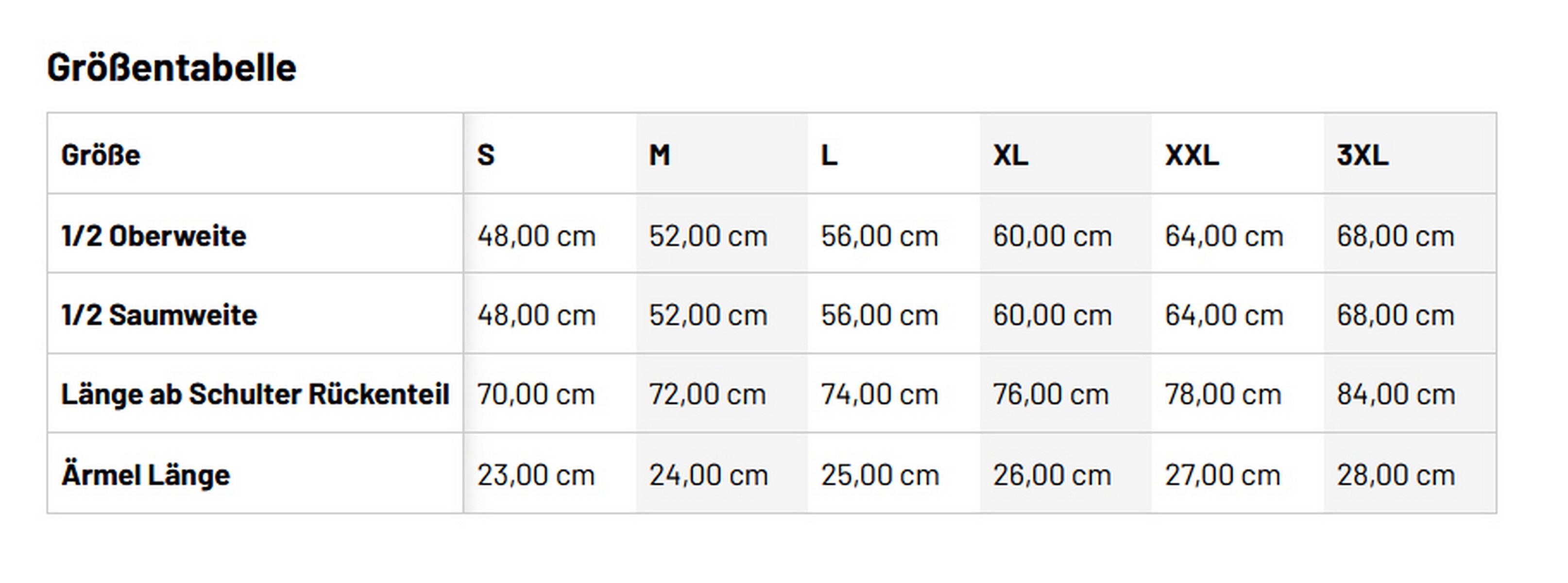Screen dimensions: 1568x583
Task: Click Ärmel Länge value 23,00 cm
Action: (x=536, y=475)
